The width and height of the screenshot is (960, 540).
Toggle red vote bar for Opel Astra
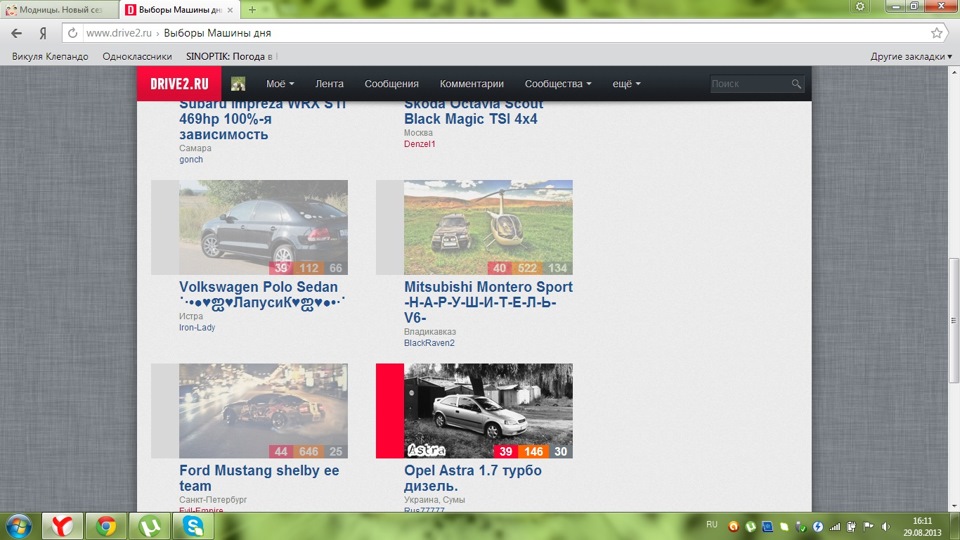click(x=389, y=411)
